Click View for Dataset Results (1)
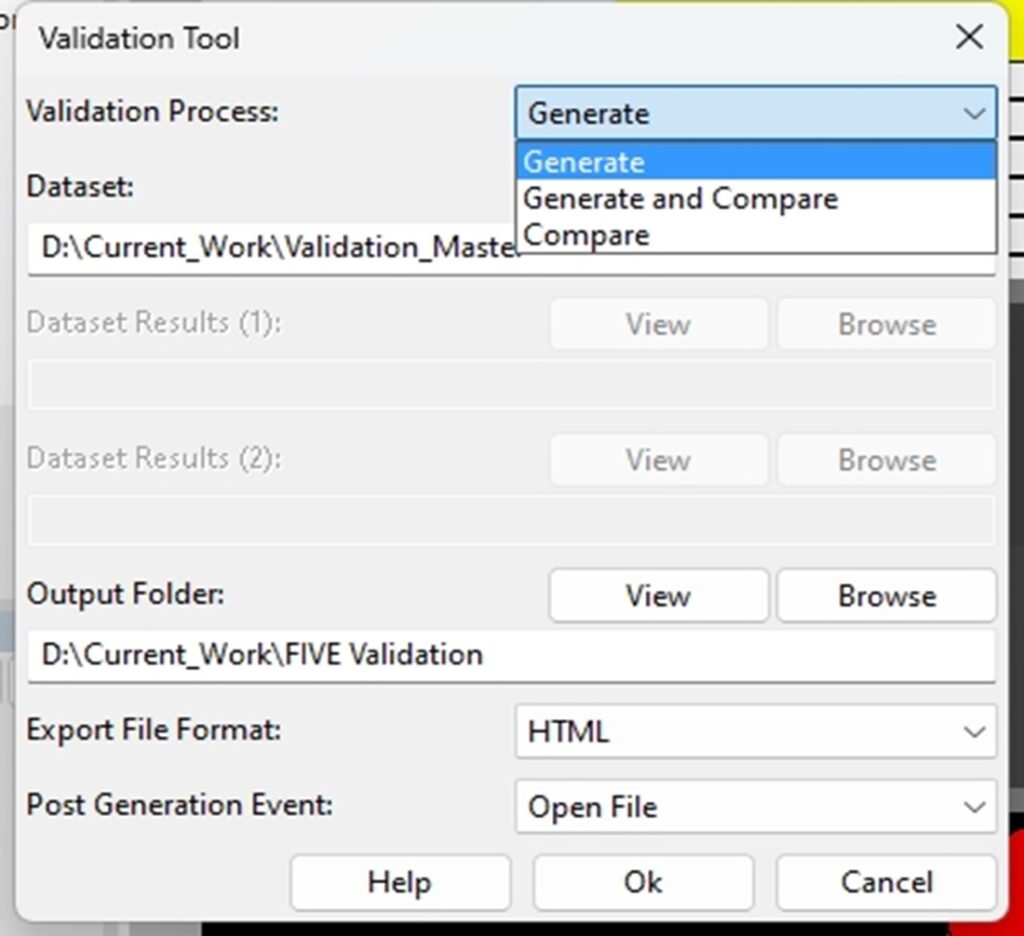This screenshot has height=936, width=1024. [x=659, y=323]
